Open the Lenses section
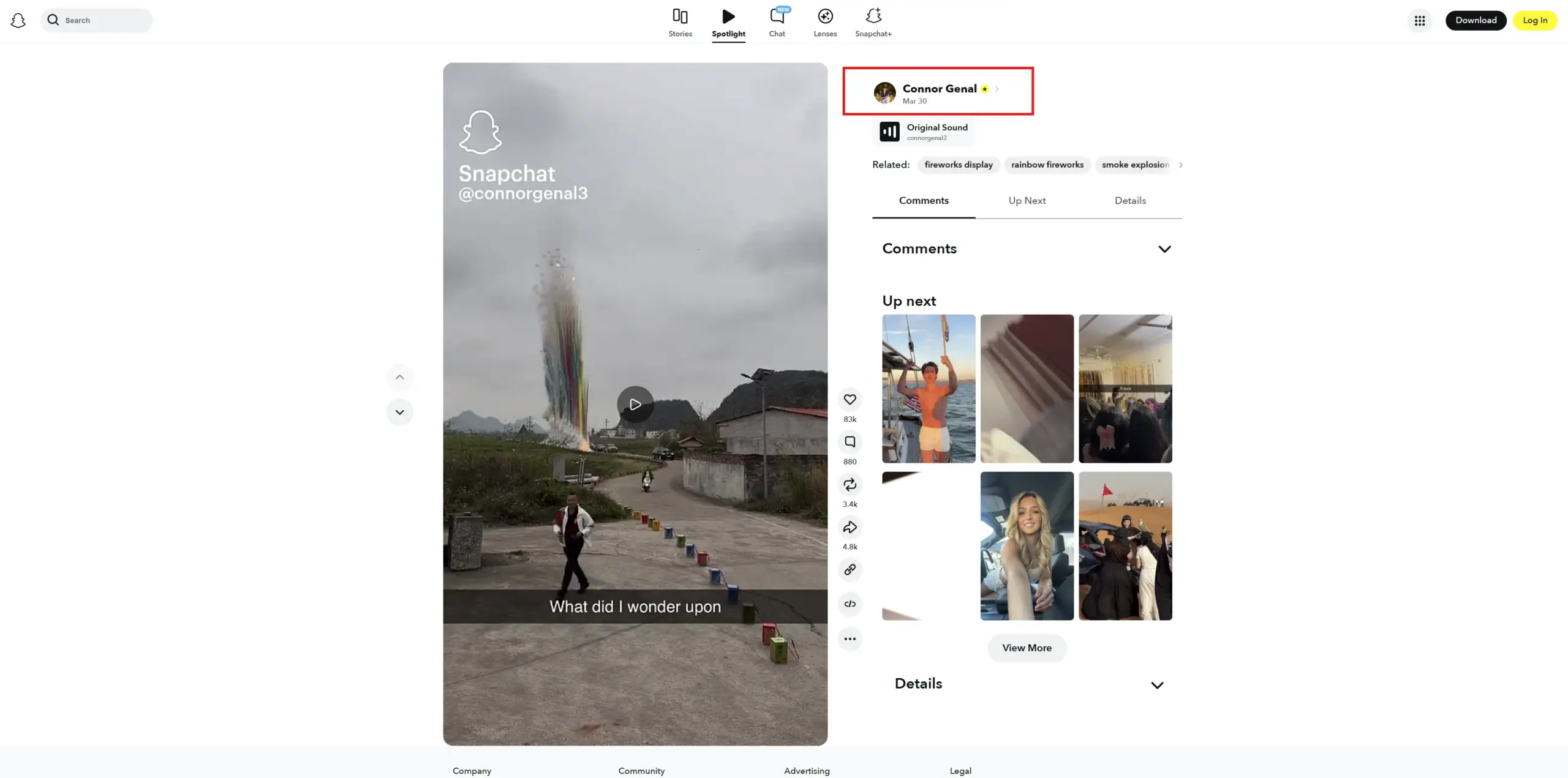Viewport: 1568px width, 778px height. point(825,23)
